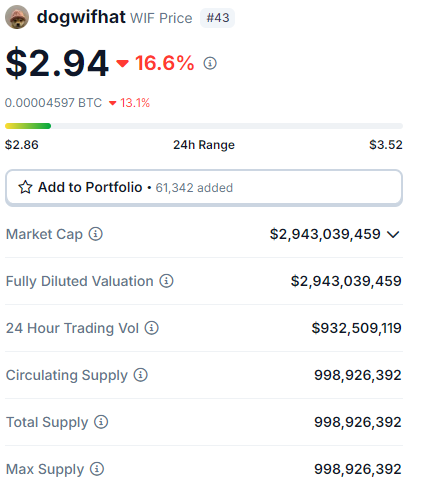Click the 24h Range progress bar
The height and width of the screenshot is (489, 426).
(204, 126)
